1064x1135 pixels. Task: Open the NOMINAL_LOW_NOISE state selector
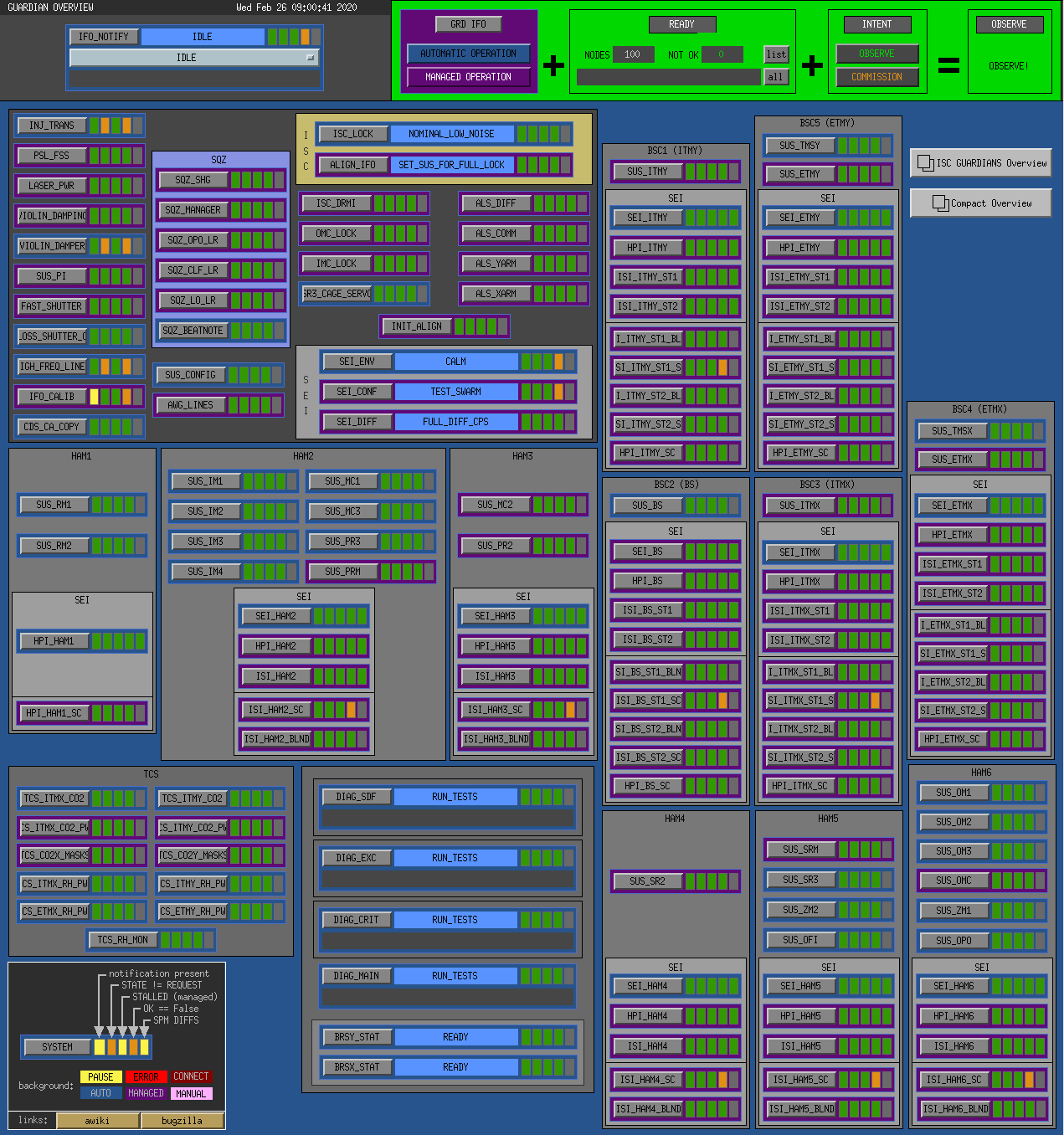[x=451, y=134]
